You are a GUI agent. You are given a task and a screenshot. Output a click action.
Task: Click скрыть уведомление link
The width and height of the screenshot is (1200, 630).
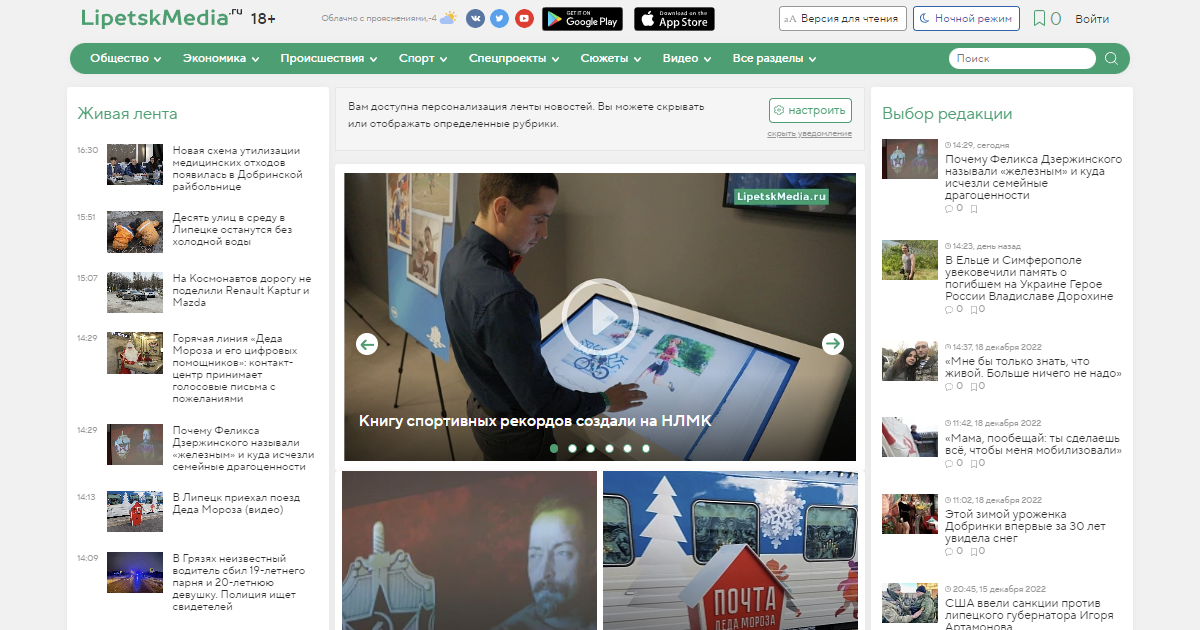point(810,133)
